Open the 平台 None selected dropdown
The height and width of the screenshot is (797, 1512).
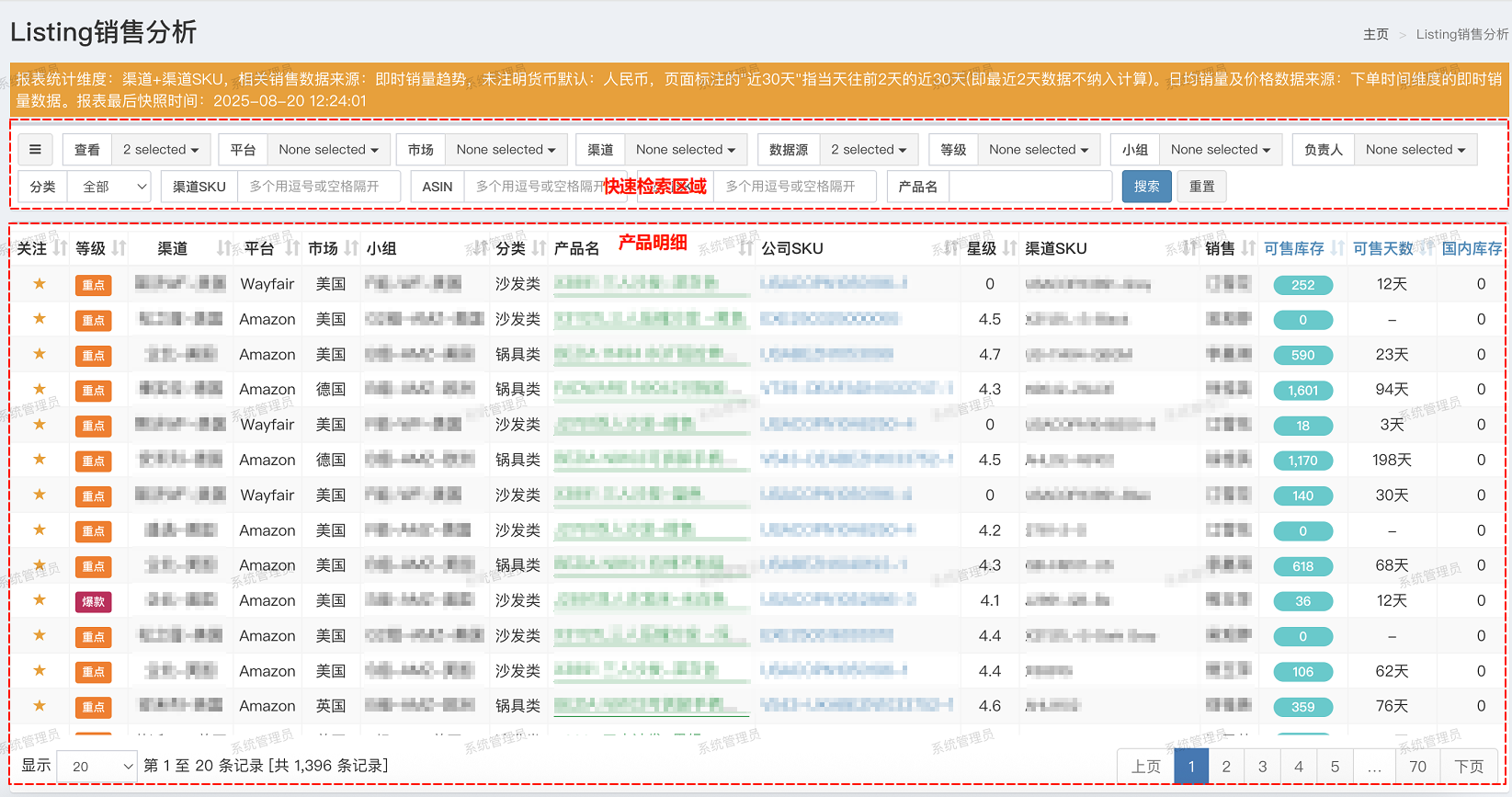pos(328,150)
